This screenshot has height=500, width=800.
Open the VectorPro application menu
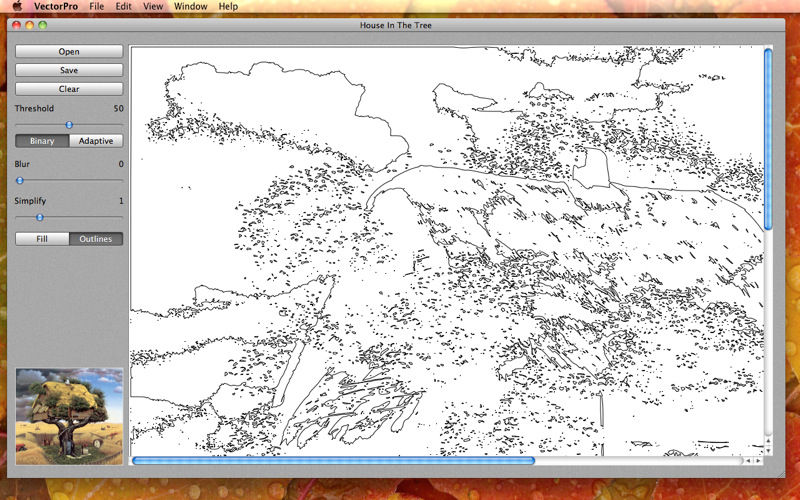click(56, 7)
